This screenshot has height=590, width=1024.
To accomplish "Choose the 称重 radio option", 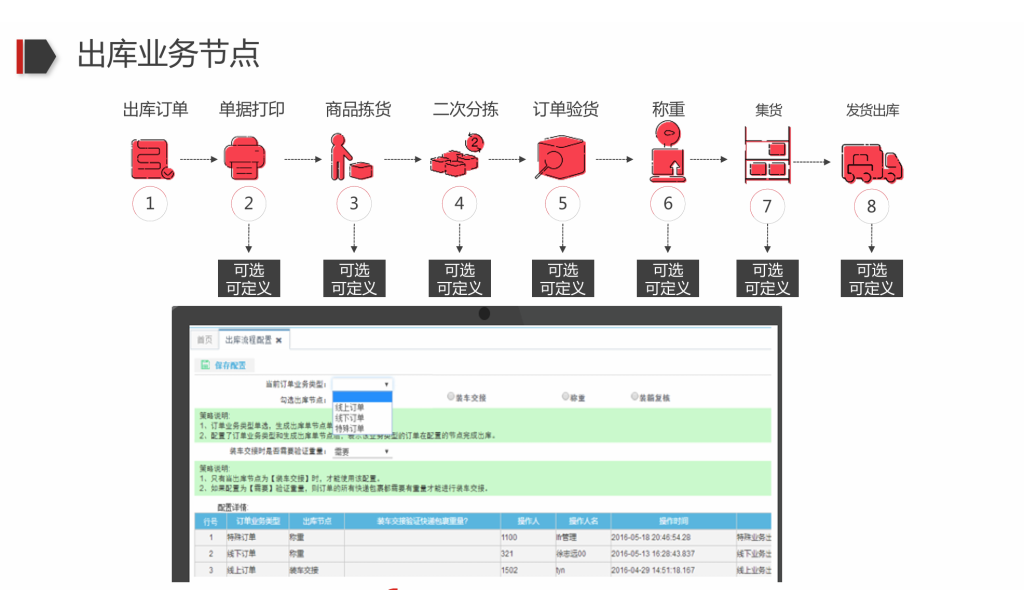I will [x=565, y=397].
